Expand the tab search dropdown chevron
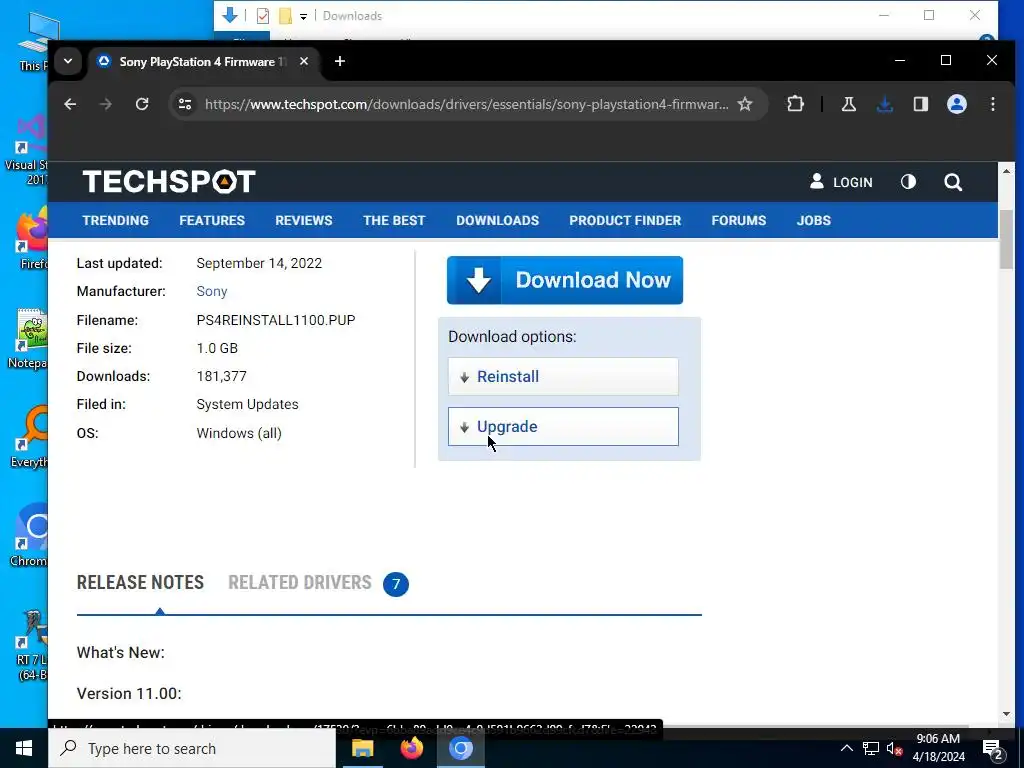 tap(68, 61)
